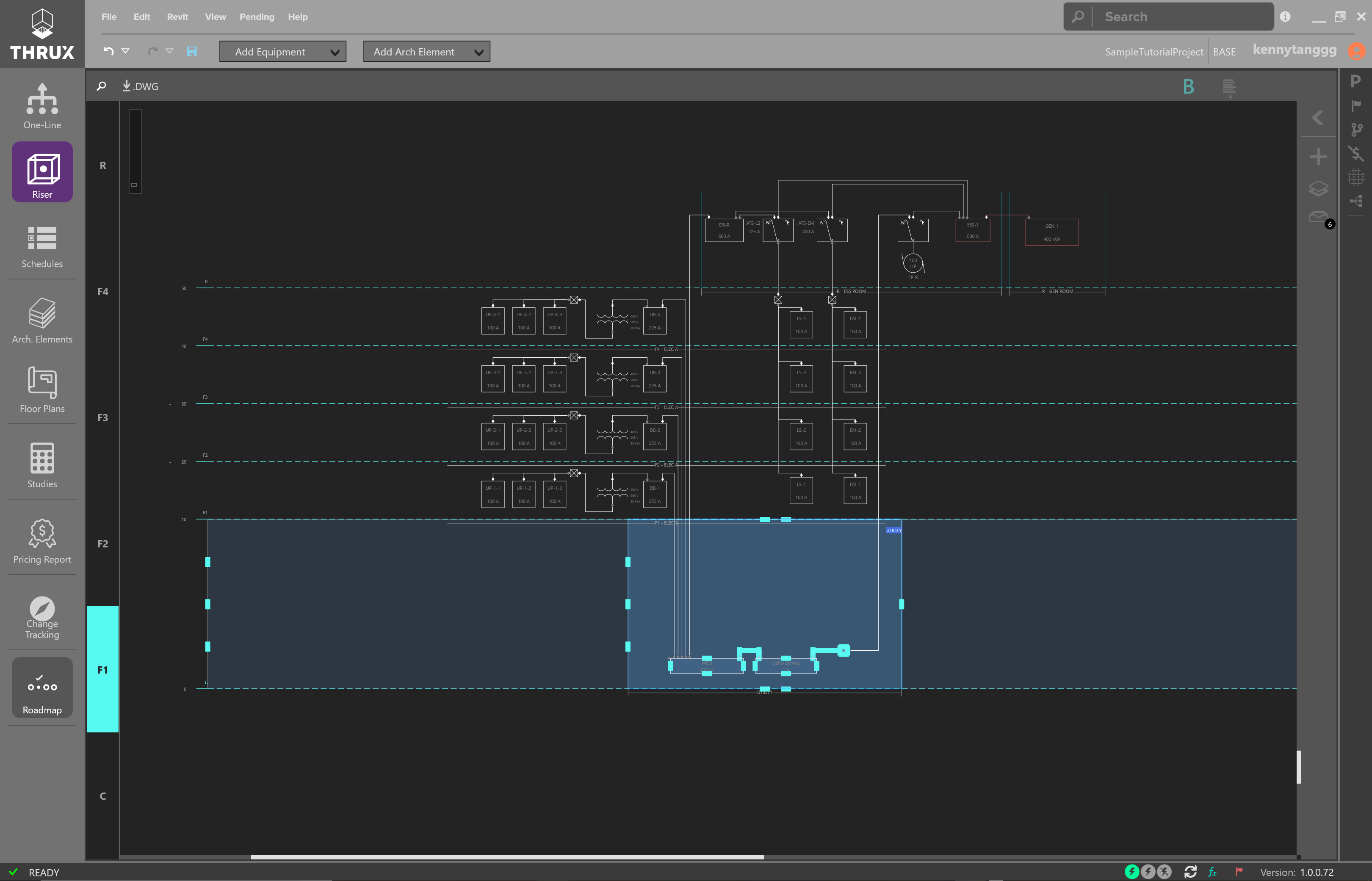Open the Floor Plans section
The image size is (1372, 881).
click(42, 389)
